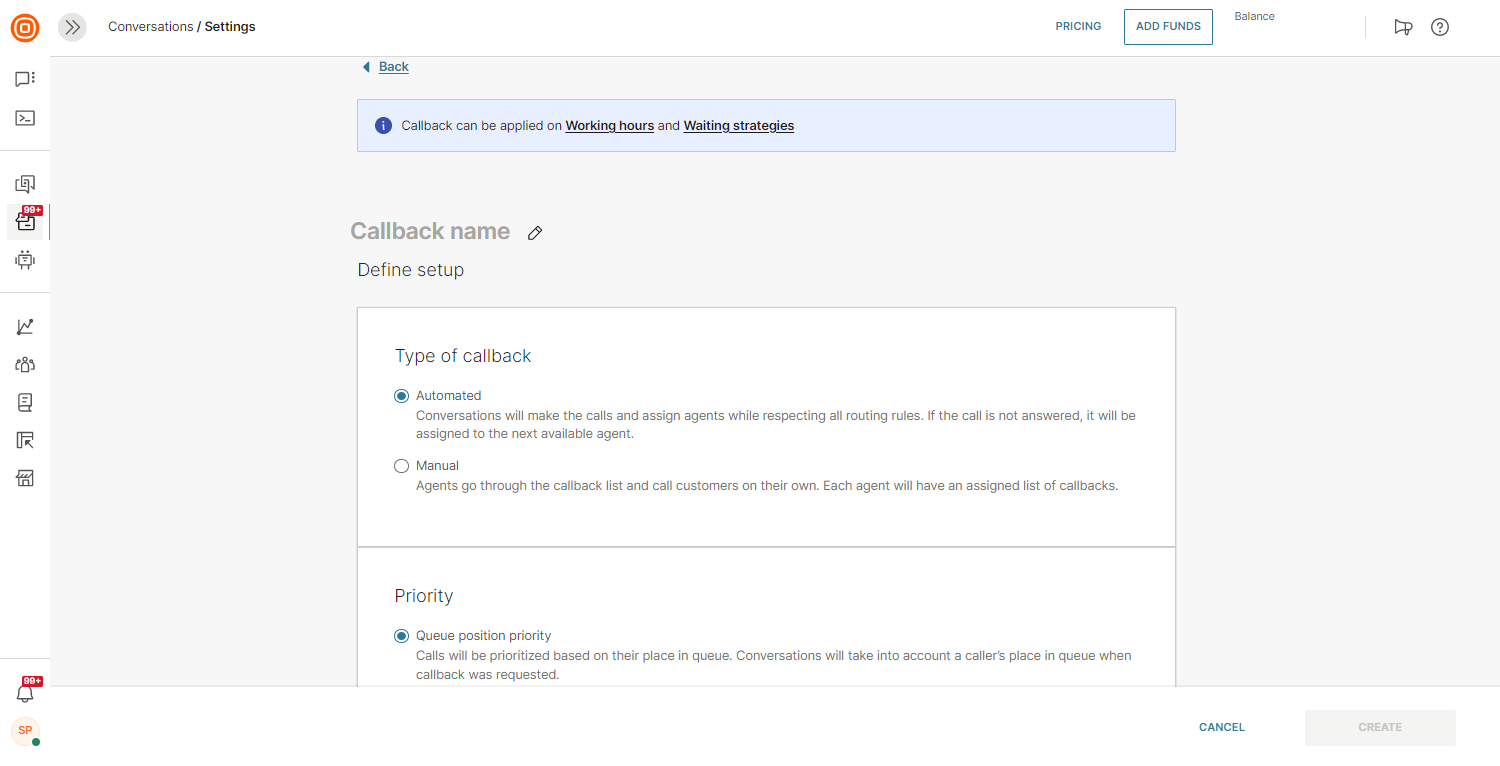Open the terminal console sidebar icon
Screen dimensions: 1500x766
coord(25,118)
